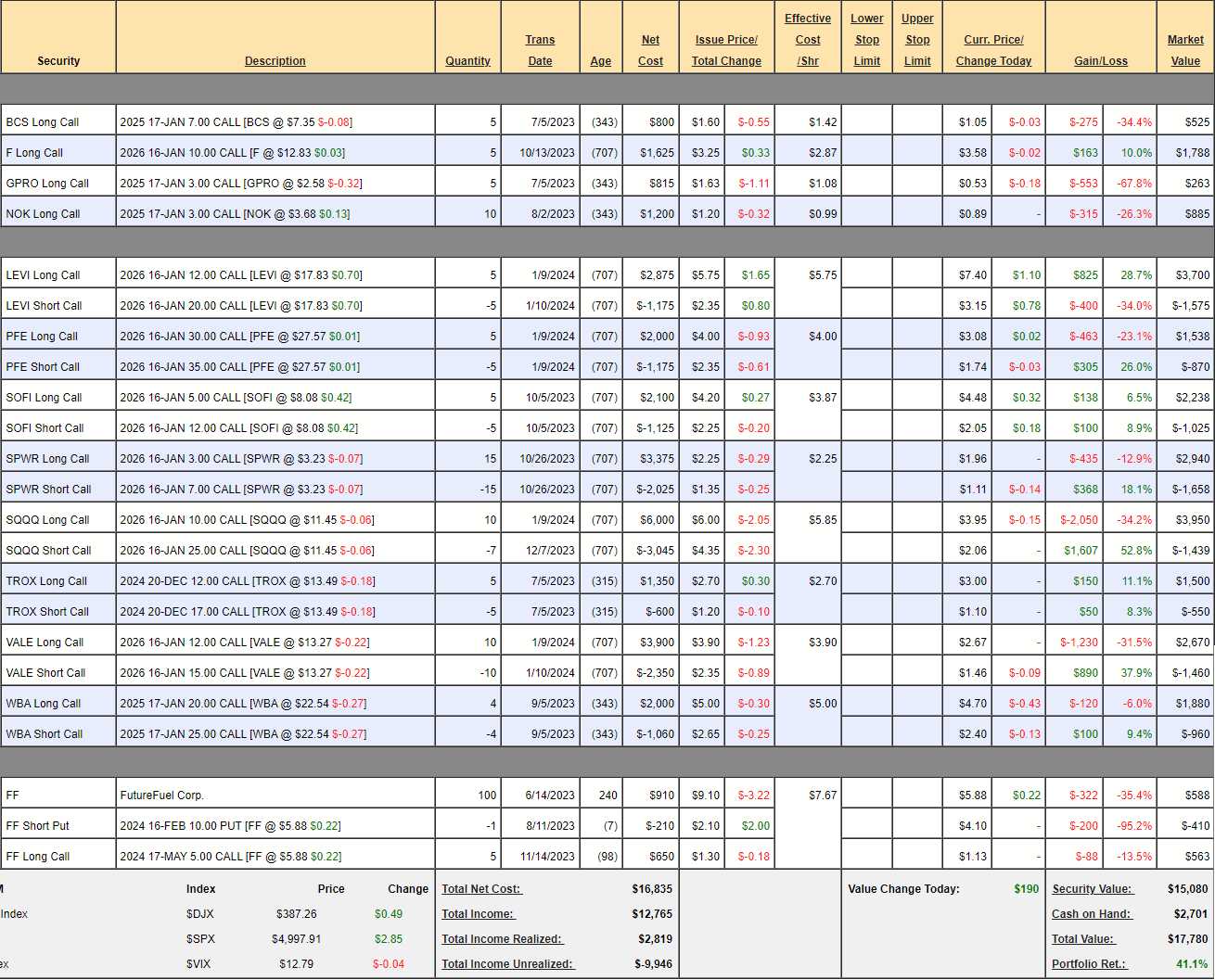Click the Portfolio Ret. label
Image resolution: width=1215 pixels, height=980 pixels.
1089,964
